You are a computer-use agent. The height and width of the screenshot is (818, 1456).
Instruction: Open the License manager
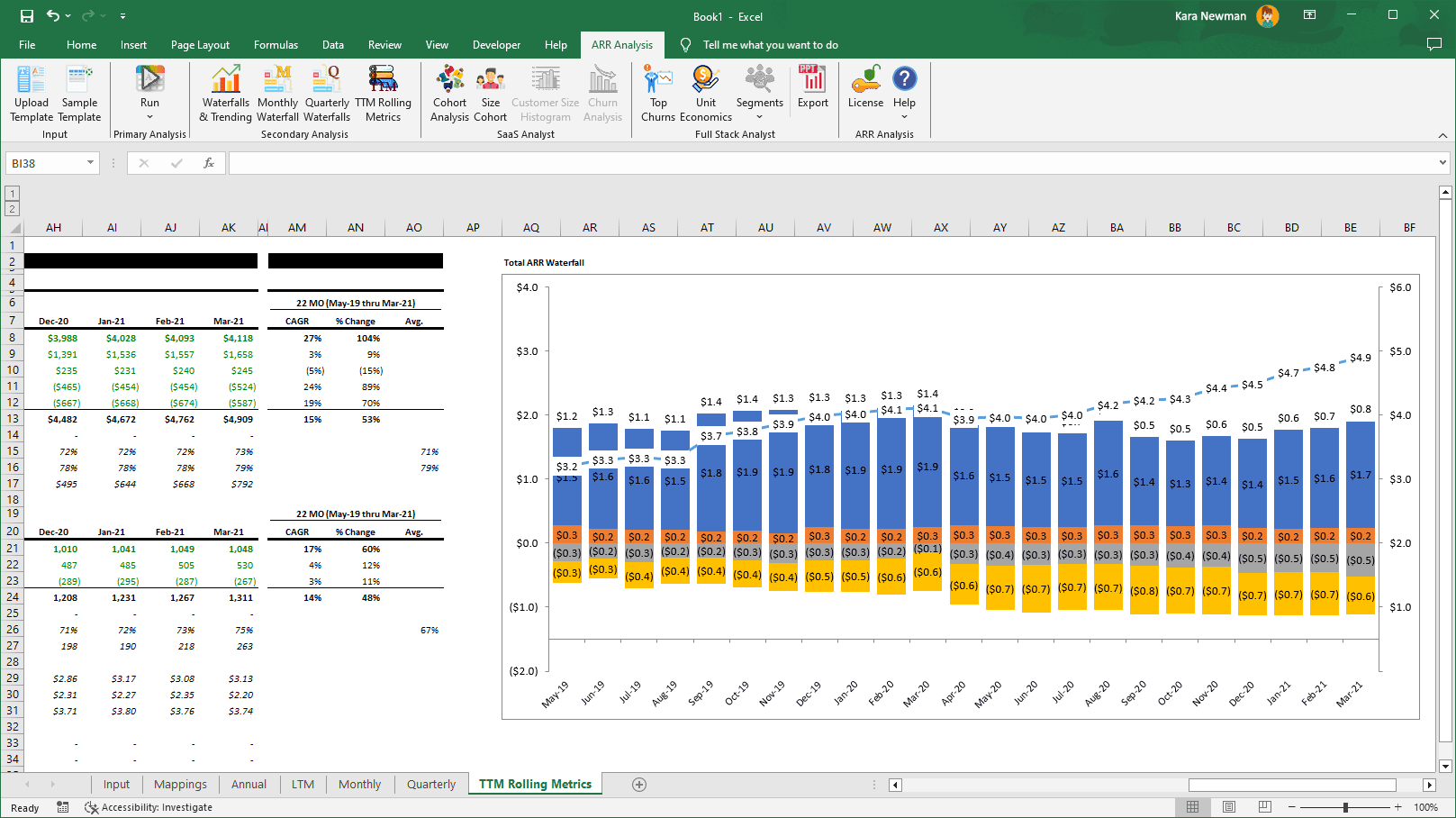pos(865,93)
